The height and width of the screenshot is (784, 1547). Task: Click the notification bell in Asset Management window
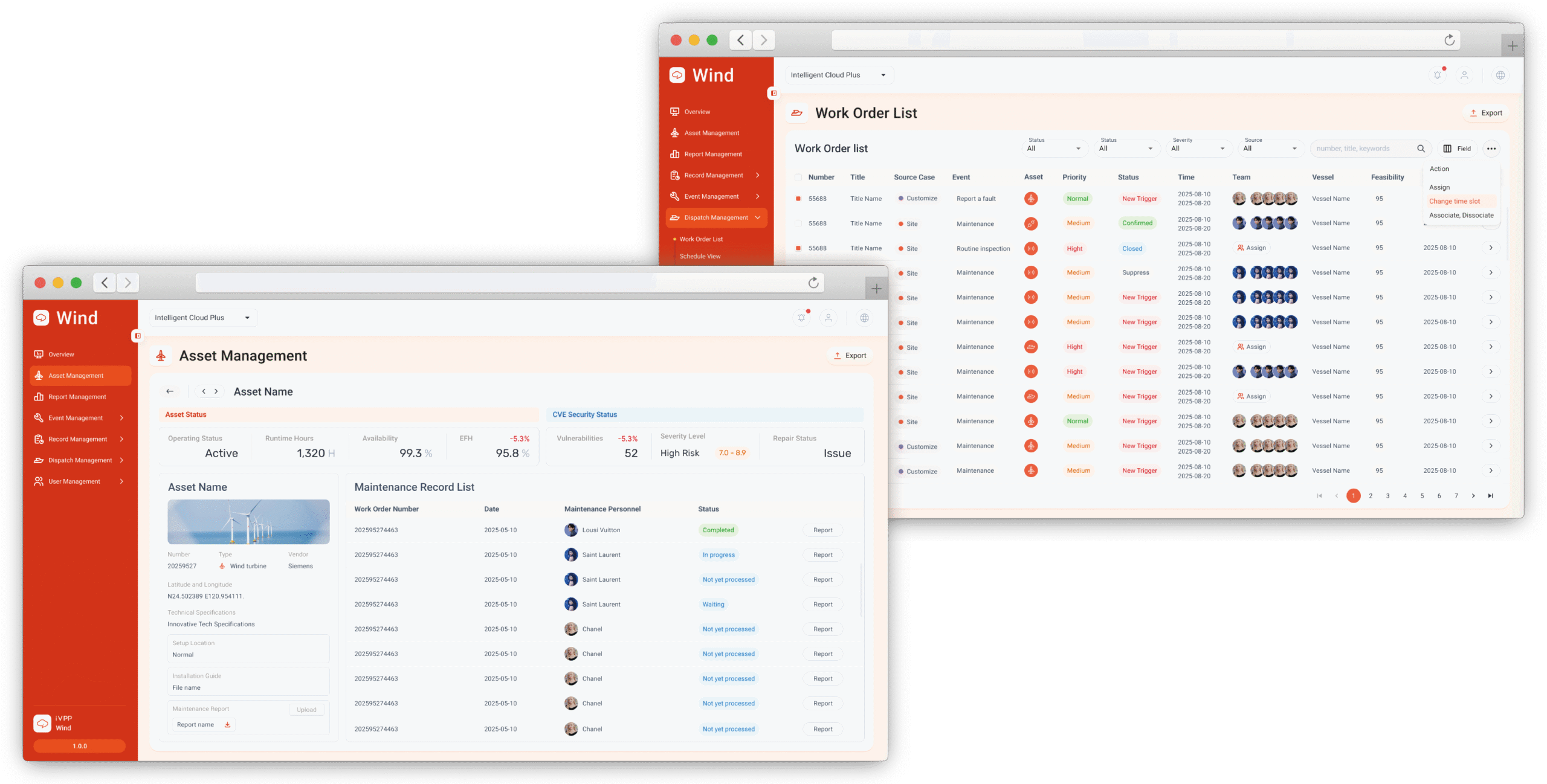801,318
